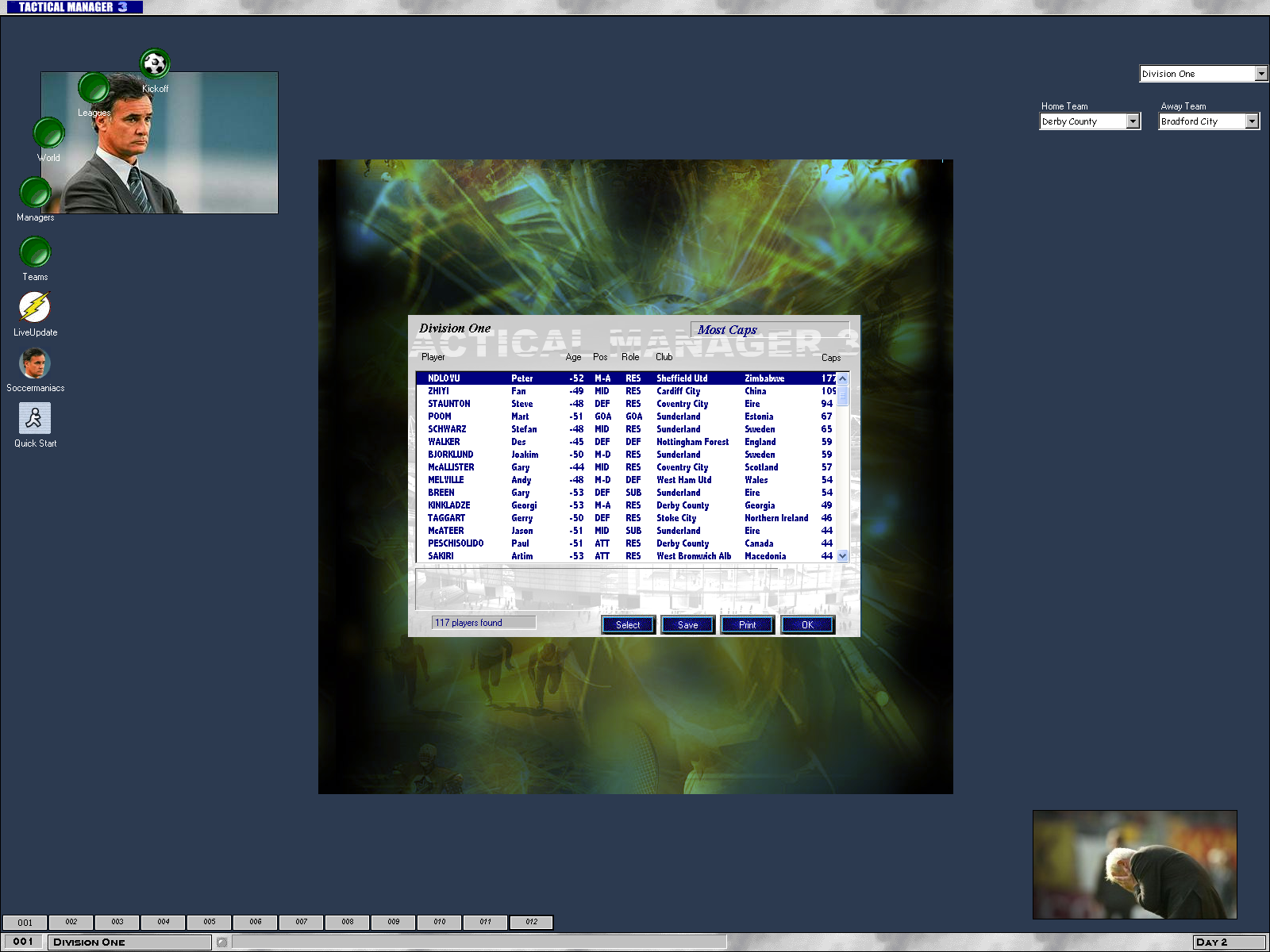Click the bowed manager photo thumbnail
The image size is (1270, 952).
(x=1134, y=864)
